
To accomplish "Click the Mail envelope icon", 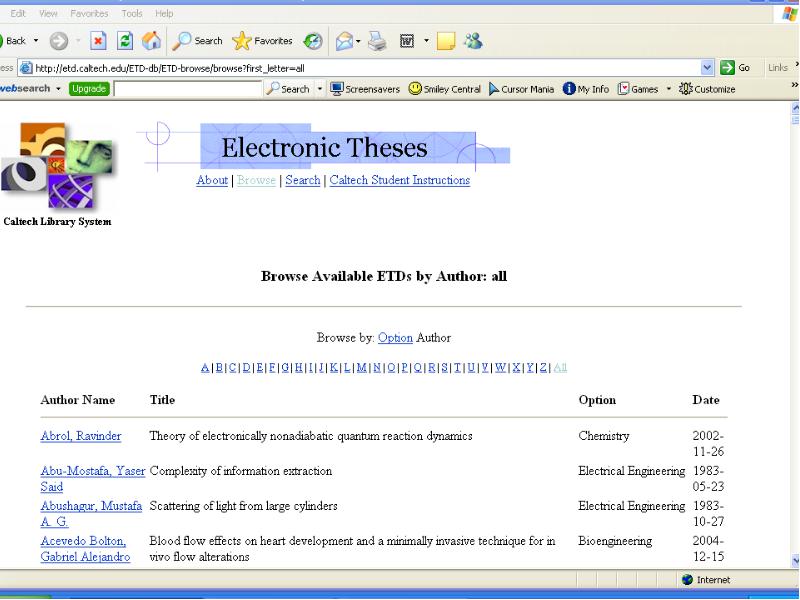I will [344, 41].
